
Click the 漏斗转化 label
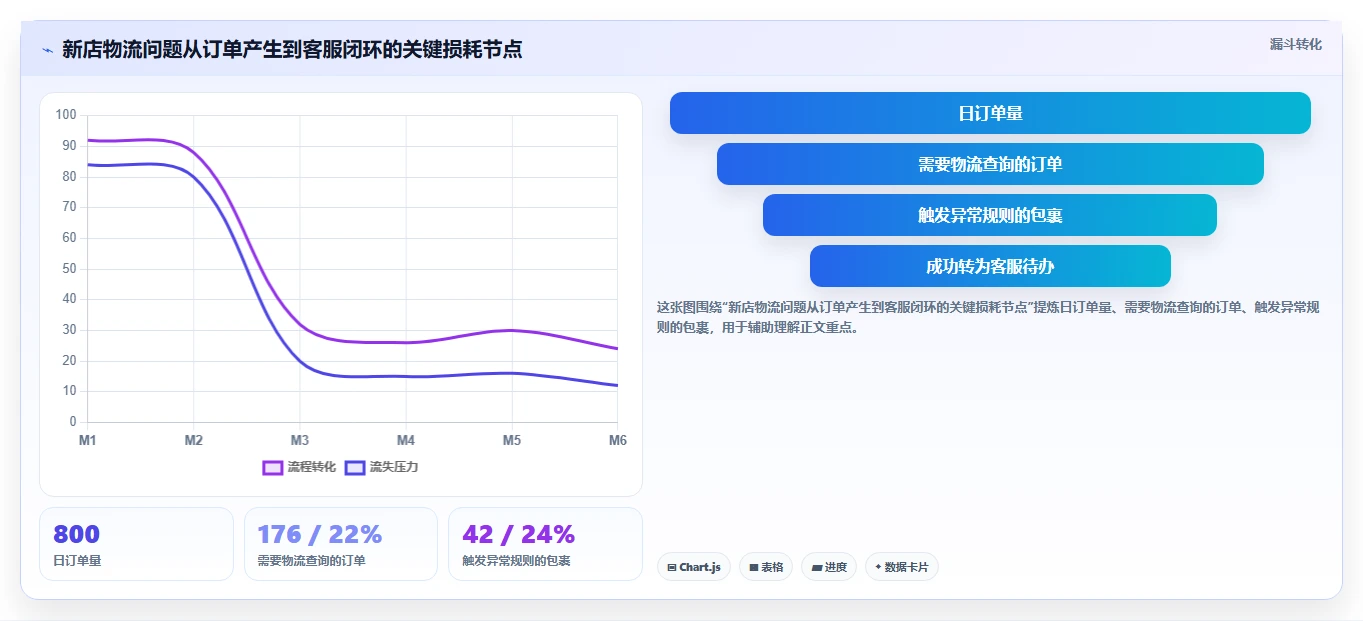tap(1295, 44)
